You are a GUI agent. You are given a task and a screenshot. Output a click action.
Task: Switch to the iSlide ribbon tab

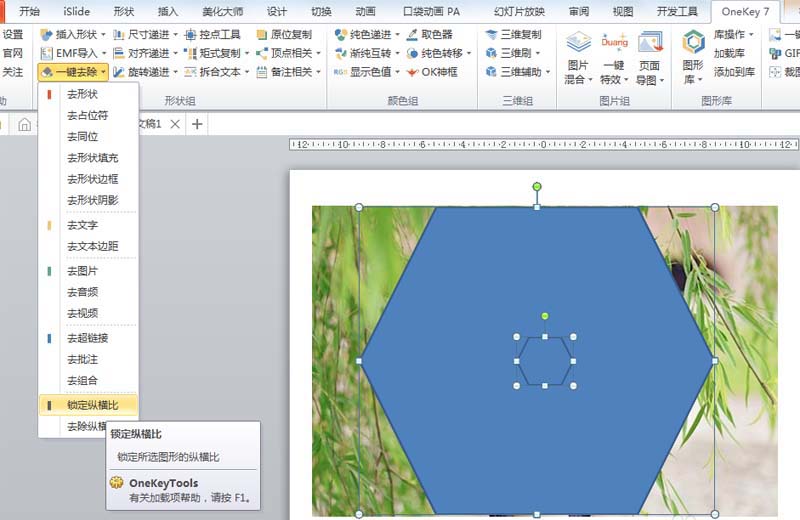pos(77,11)
